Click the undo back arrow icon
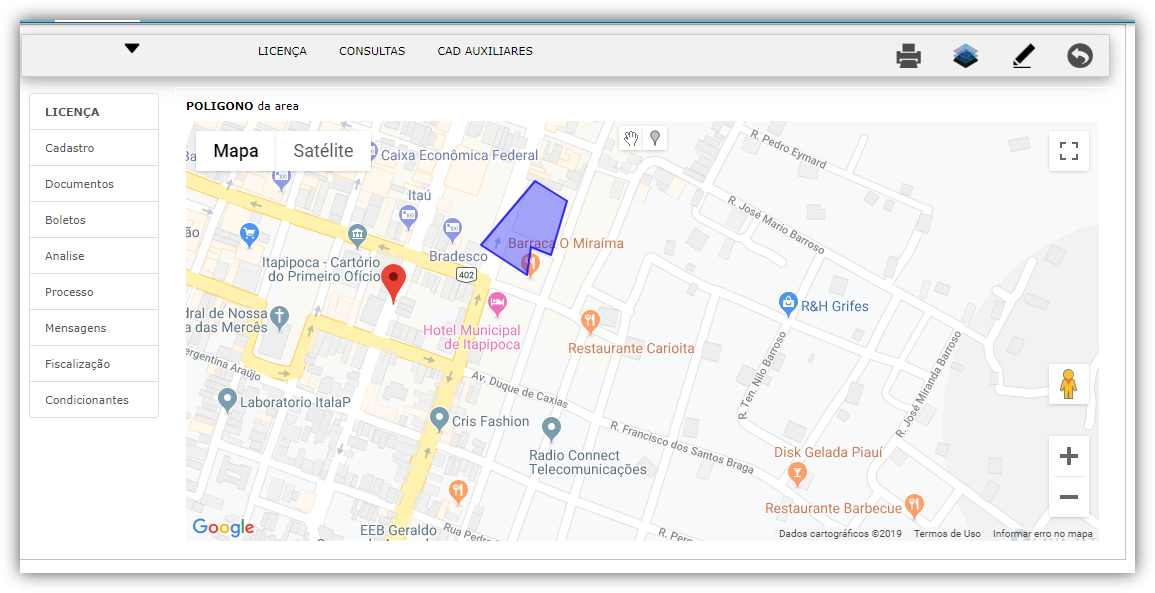The height and width of the screenshot is (593, 1155). 1079,56
